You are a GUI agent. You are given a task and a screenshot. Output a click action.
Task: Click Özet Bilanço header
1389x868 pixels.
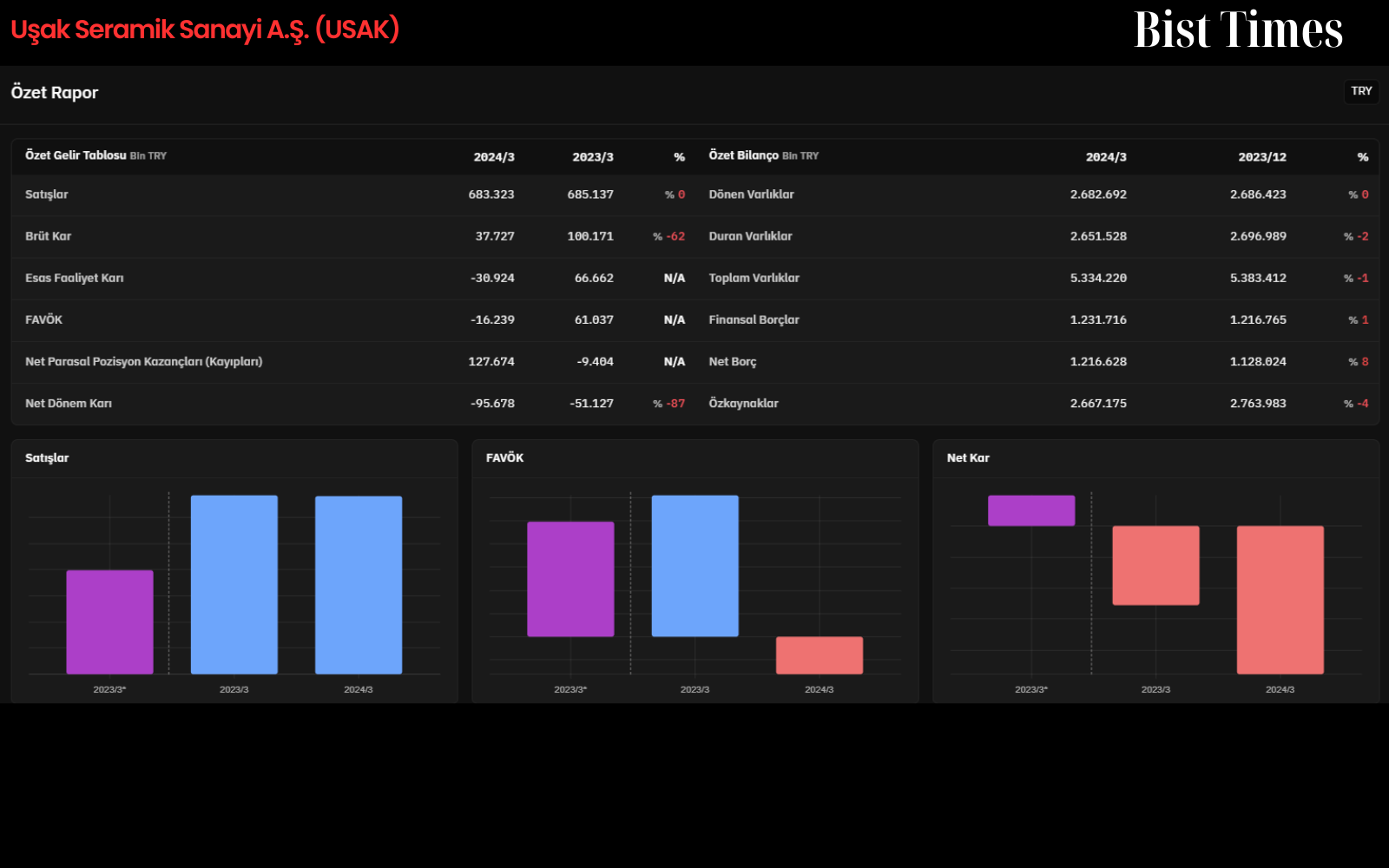pos(764,155)
